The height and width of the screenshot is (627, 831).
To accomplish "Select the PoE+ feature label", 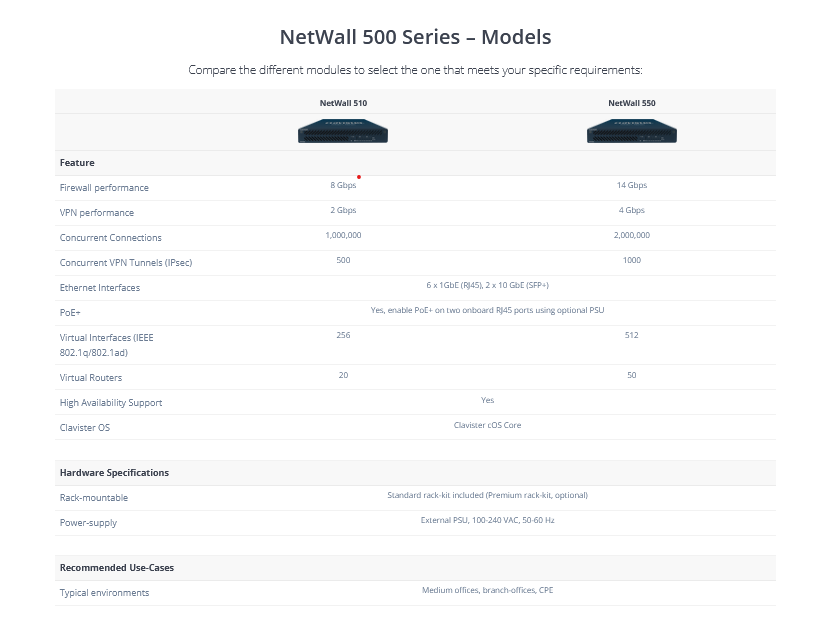I will 70,313.
